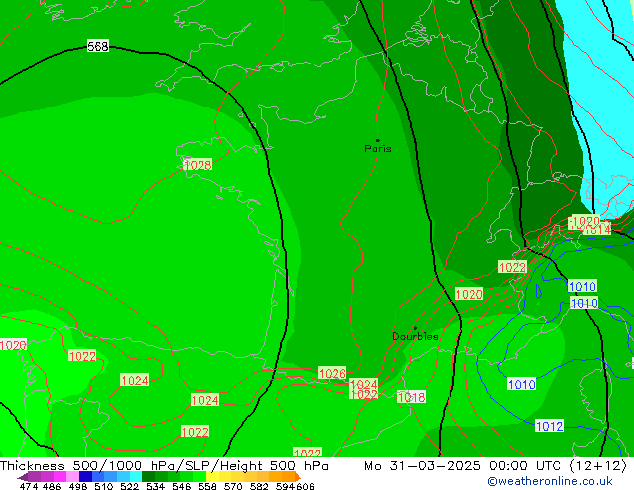
Task: Click the cyan legend swatch
Action: (x=136, y=477)
